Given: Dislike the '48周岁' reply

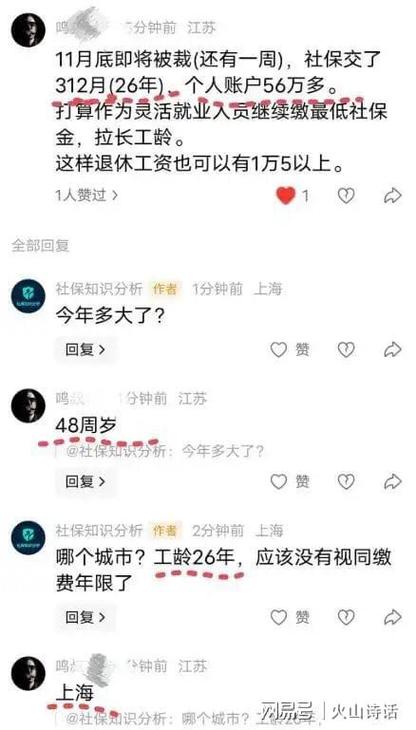Looking at the screenshot, I should point(346,481).
